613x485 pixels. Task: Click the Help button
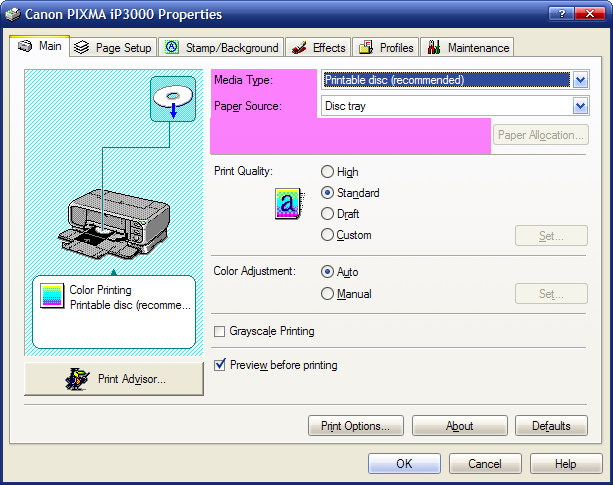click(x=566, y=464)
